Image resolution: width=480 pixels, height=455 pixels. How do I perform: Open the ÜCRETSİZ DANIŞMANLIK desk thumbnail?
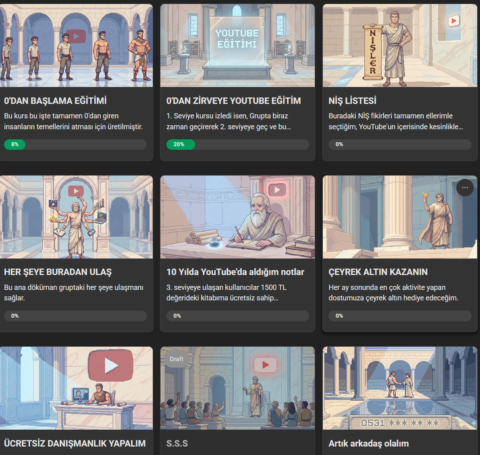pos(76,388)
